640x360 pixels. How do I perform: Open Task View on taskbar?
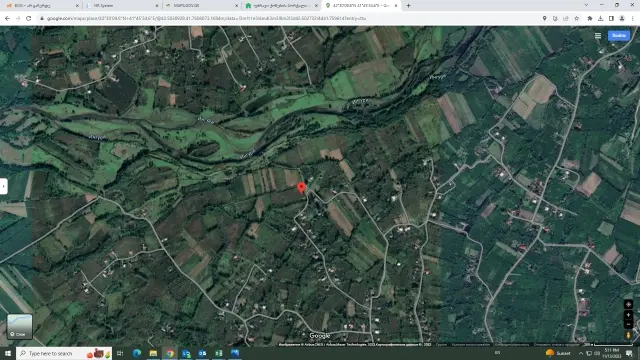pyautogui.click(x=120, y=353)
